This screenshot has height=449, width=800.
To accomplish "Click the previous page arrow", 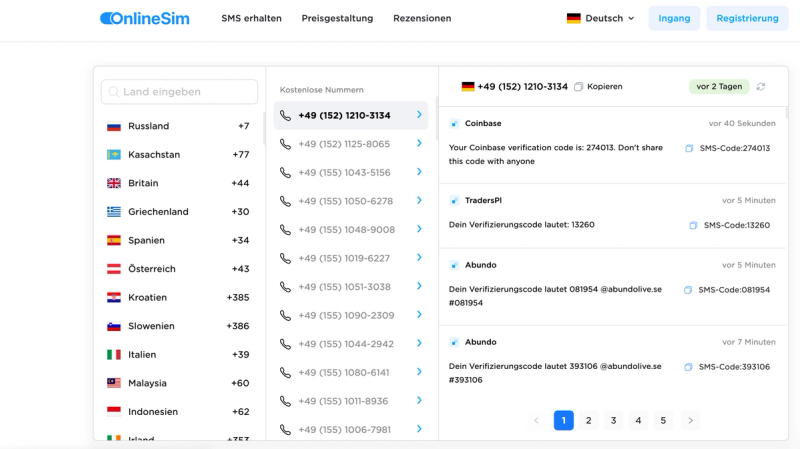I will pyautogui.click(x=536, y=420).
